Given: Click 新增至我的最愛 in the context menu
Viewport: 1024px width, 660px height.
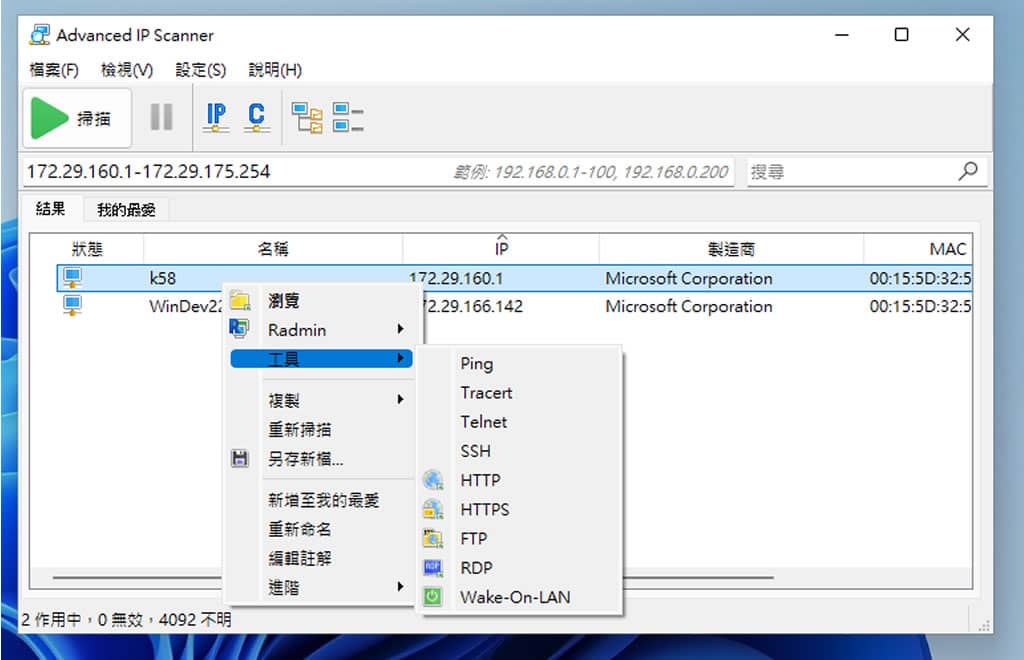Looking at the screenshot, I should [323, 500].
